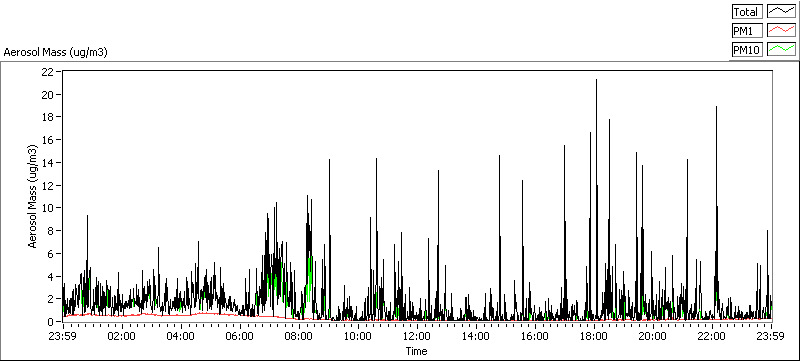Click the 22 maximum y-axis value
The width and height of the screenshot is (800, 361).
pos(48,72)
